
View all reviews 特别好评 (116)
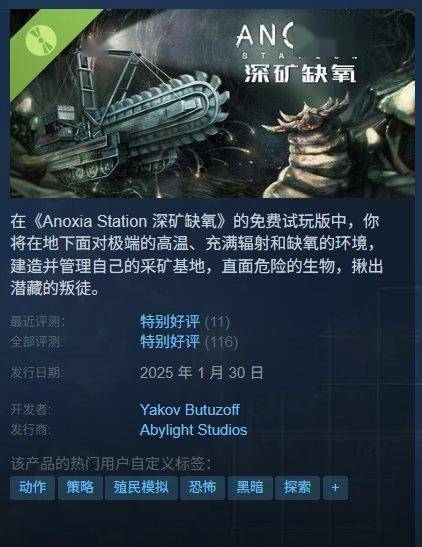(189, 342)
